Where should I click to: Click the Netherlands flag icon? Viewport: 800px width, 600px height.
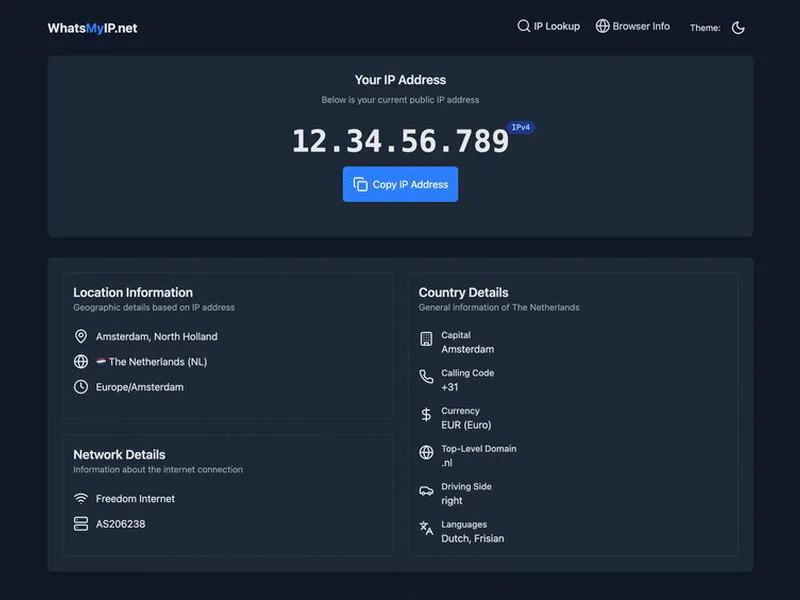pos(101,362)
